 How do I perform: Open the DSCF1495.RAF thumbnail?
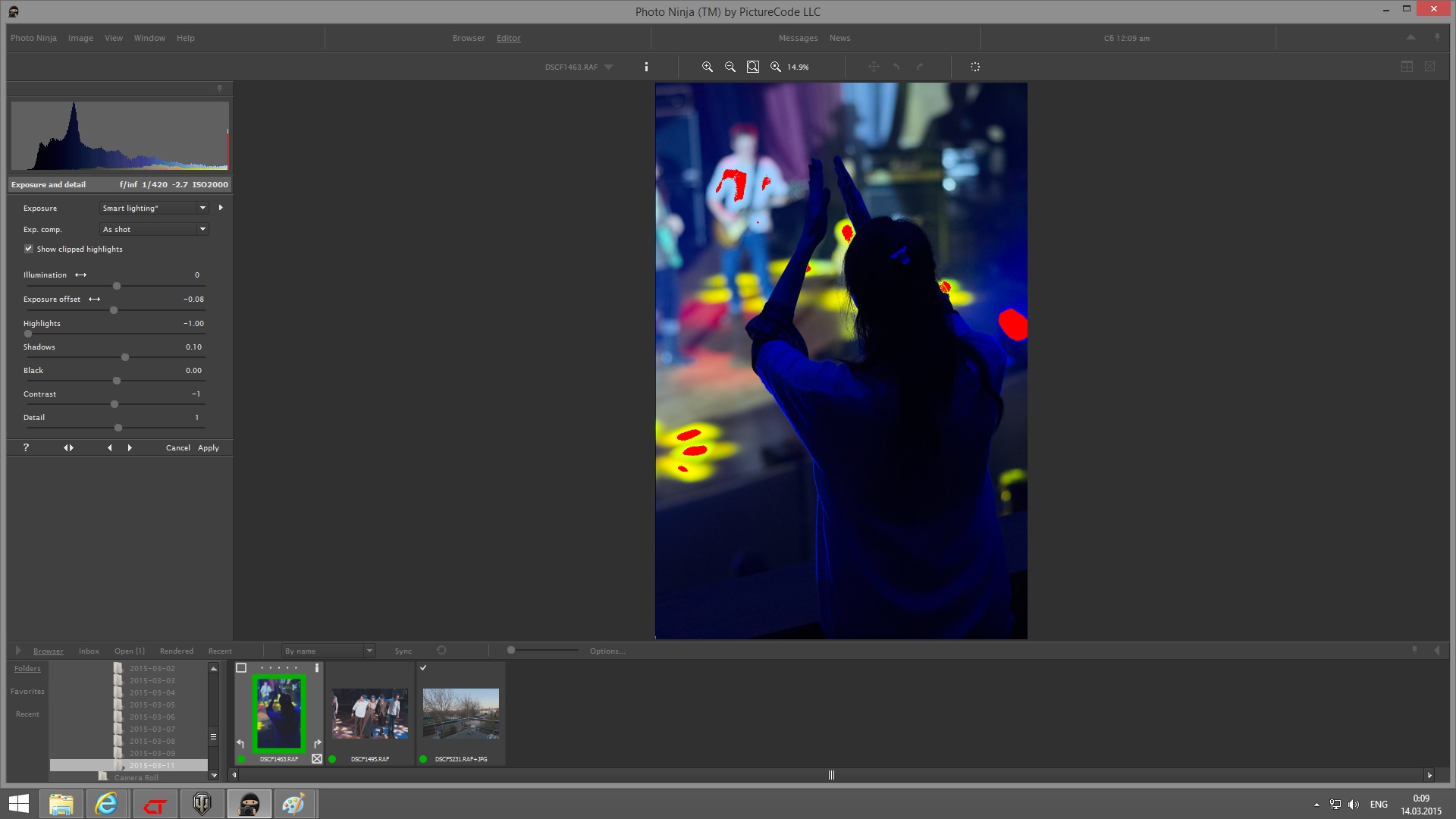point(370,714)
